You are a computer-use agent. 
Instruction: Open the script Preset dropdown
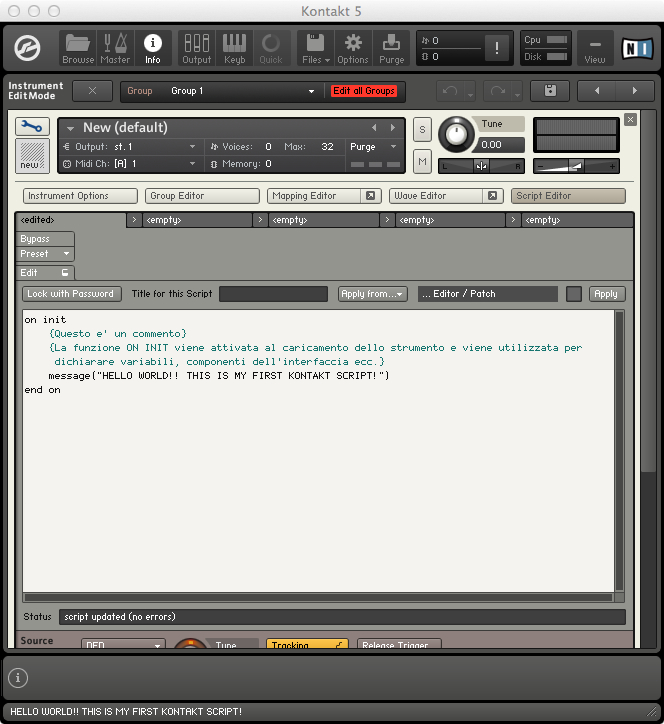coord(45,253)
